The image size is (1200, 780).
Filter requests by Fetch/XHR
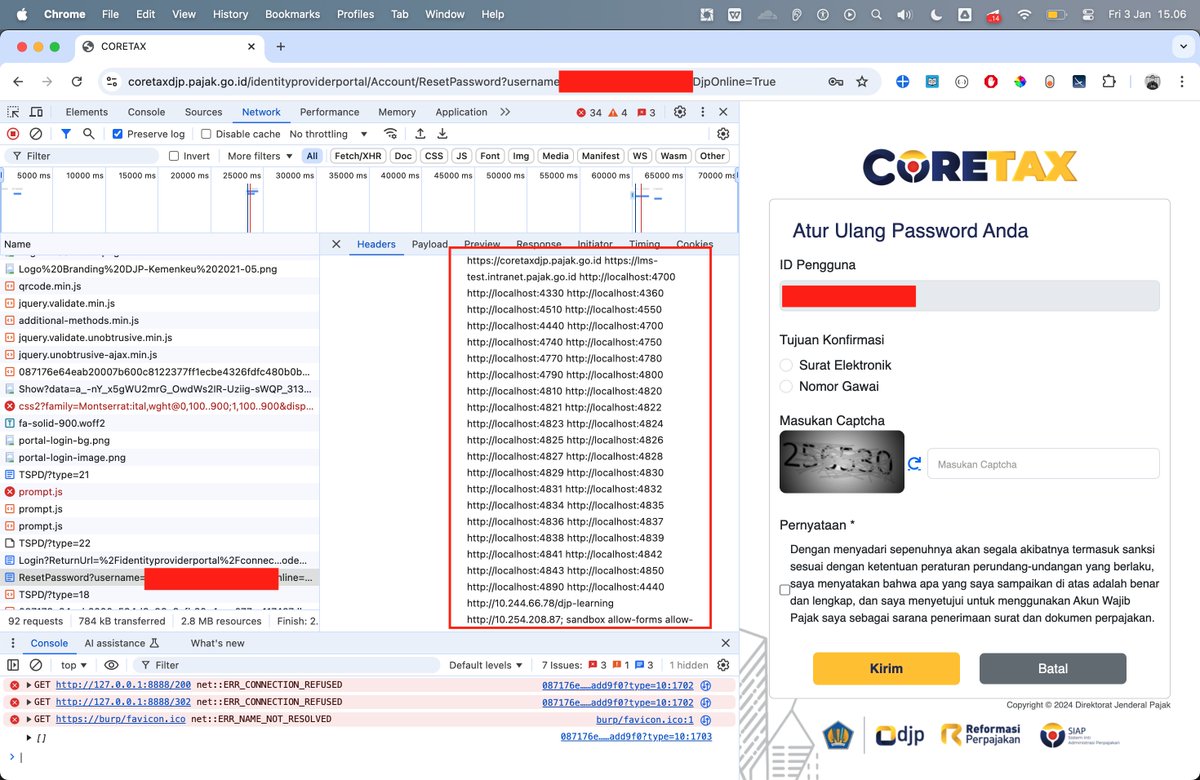click(358, 156)
